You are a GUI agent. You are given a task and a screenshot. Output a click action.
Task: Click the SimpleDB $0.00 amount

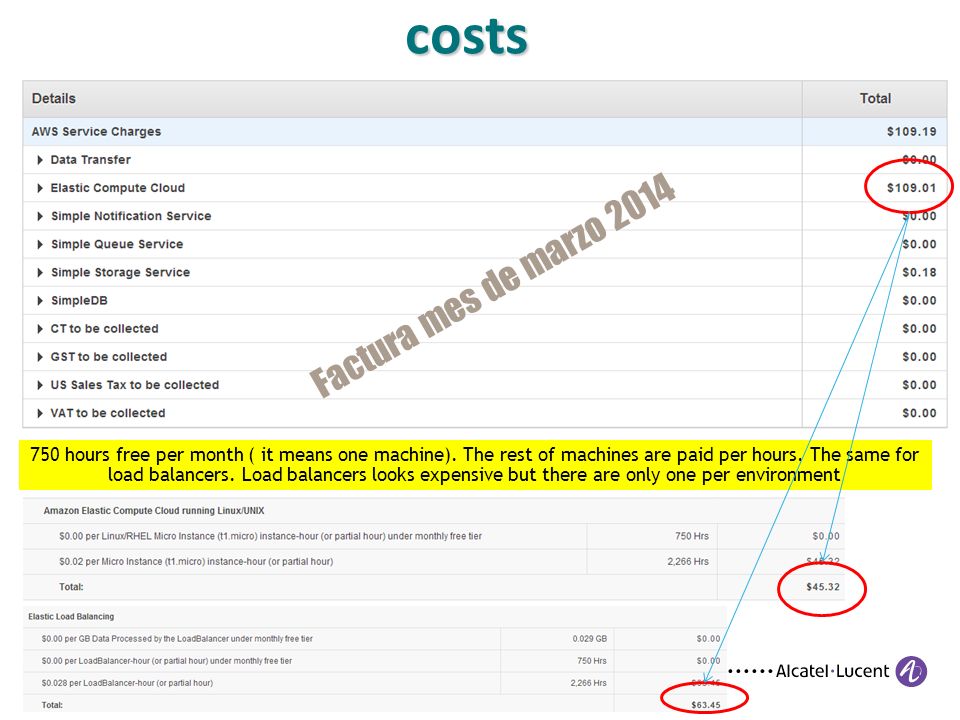tap(919, 301)
